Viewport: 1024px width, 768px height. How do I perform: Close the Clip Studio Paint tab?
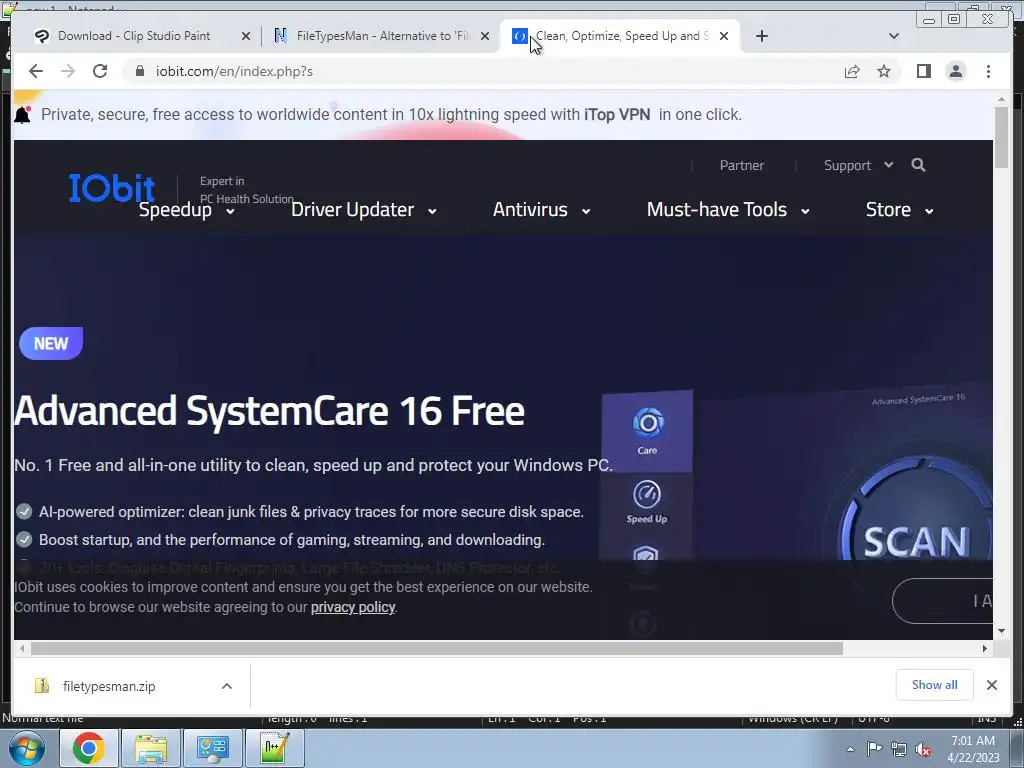click(x=246, y=37)
